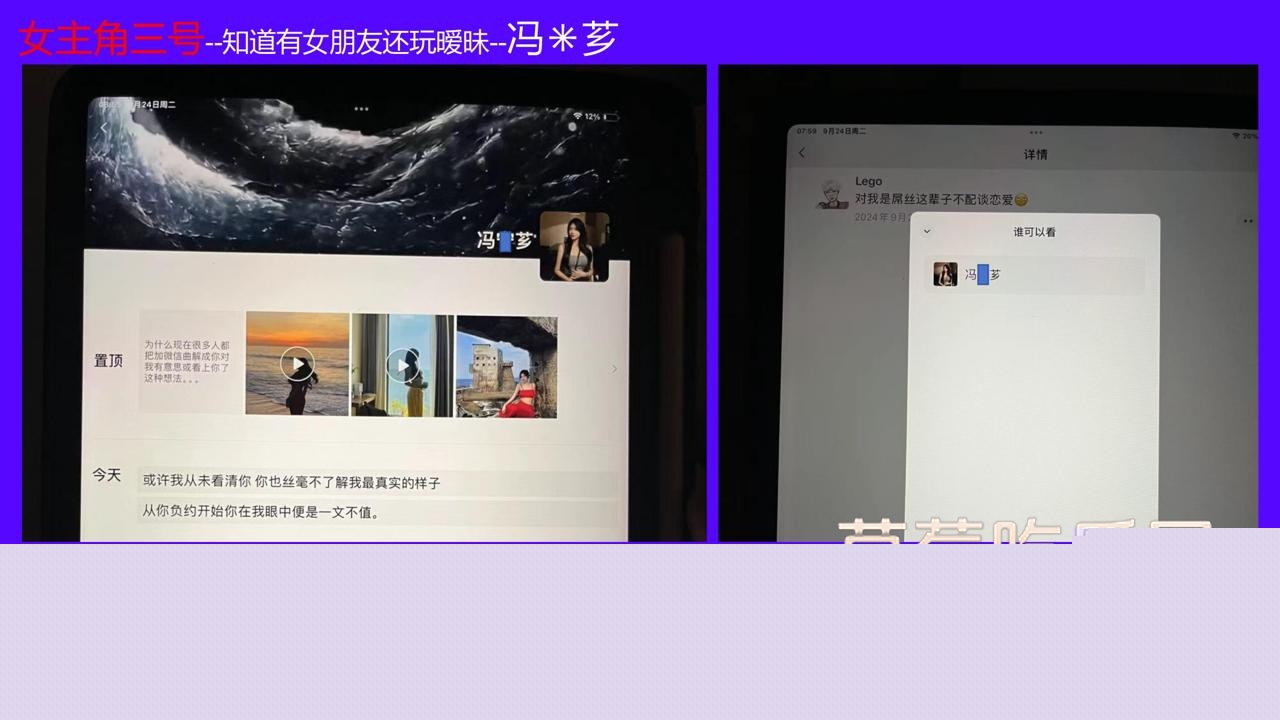Tap the profile avatar beside the cover photo
The height and width of the screenshot is (720, 1280).
click(574, 246)
